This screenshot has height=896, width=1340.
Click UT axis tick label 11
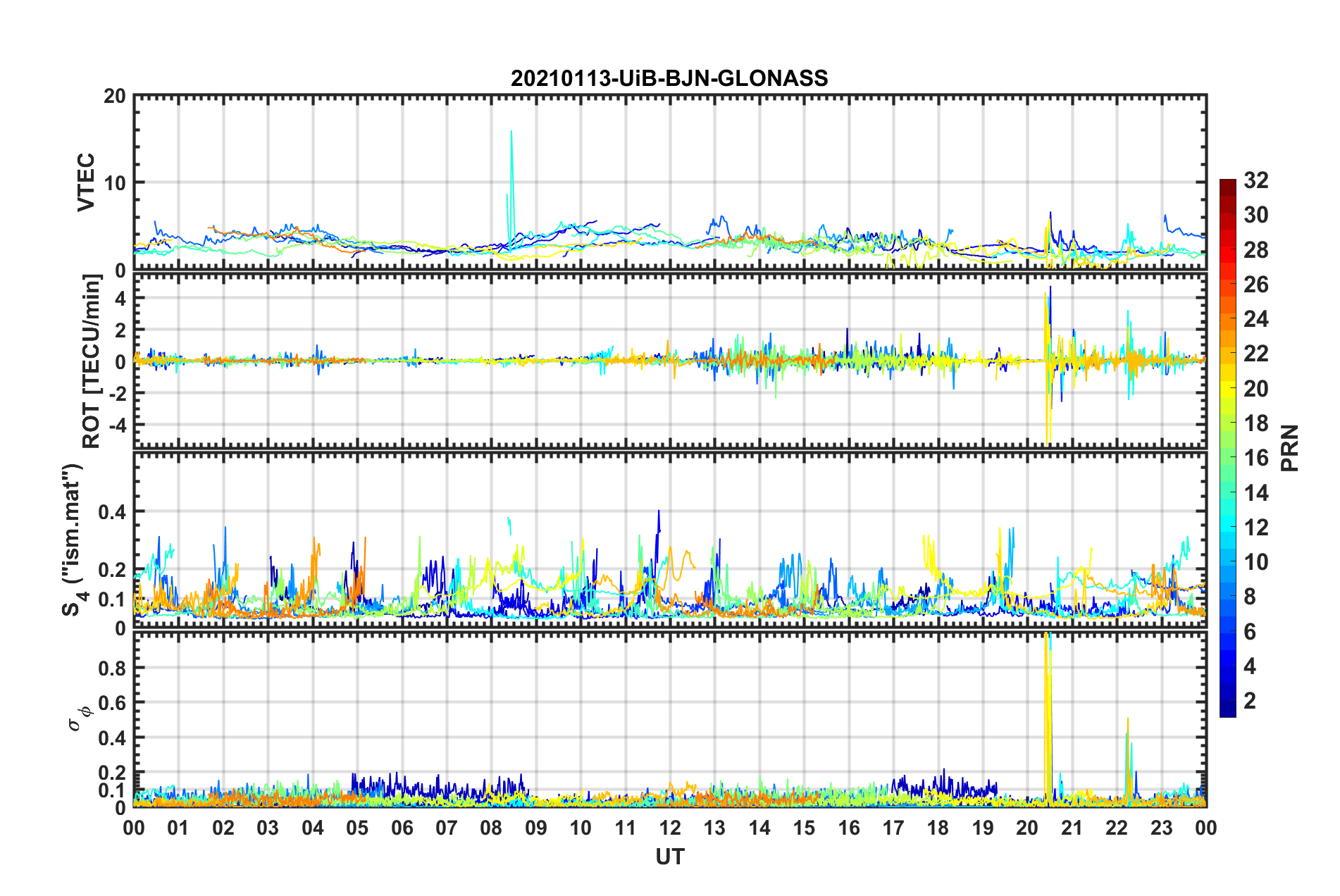626,828
